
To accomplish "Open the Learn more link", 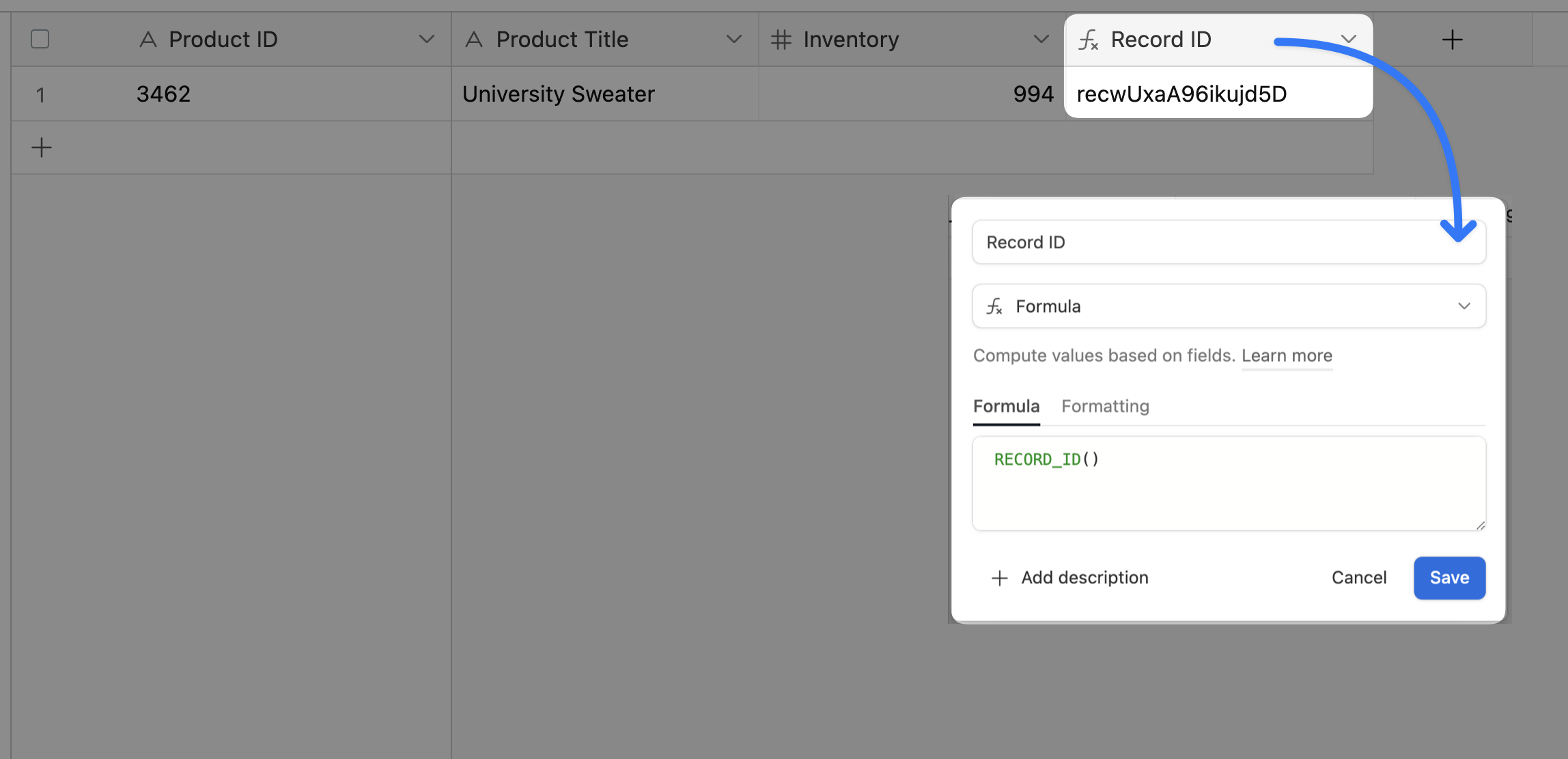I will pos(1287,356).
